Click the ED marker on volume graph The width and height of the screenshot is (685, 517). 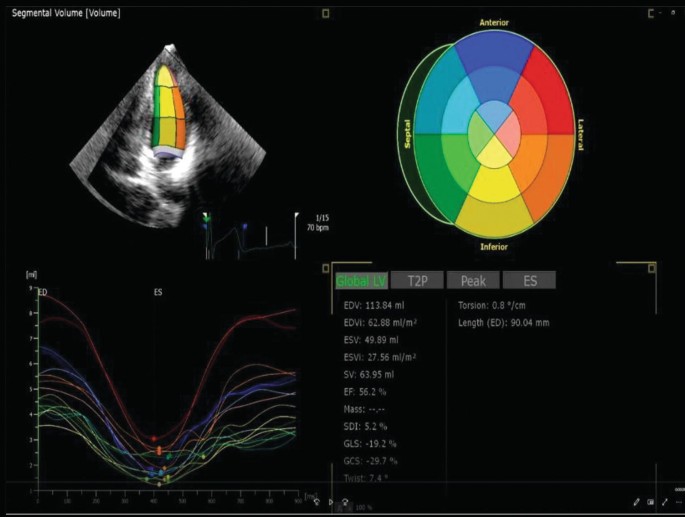[x=42, y=292]
